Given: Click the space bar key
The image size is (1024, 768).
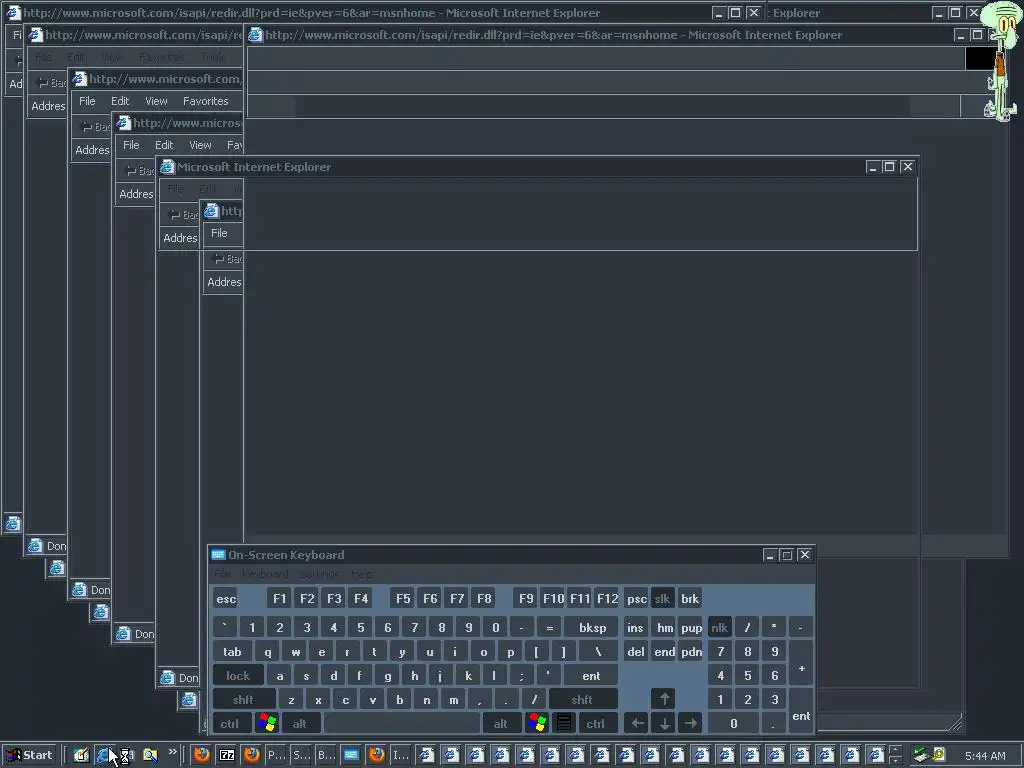Looking at the screenshot, I should coord(402,723).
